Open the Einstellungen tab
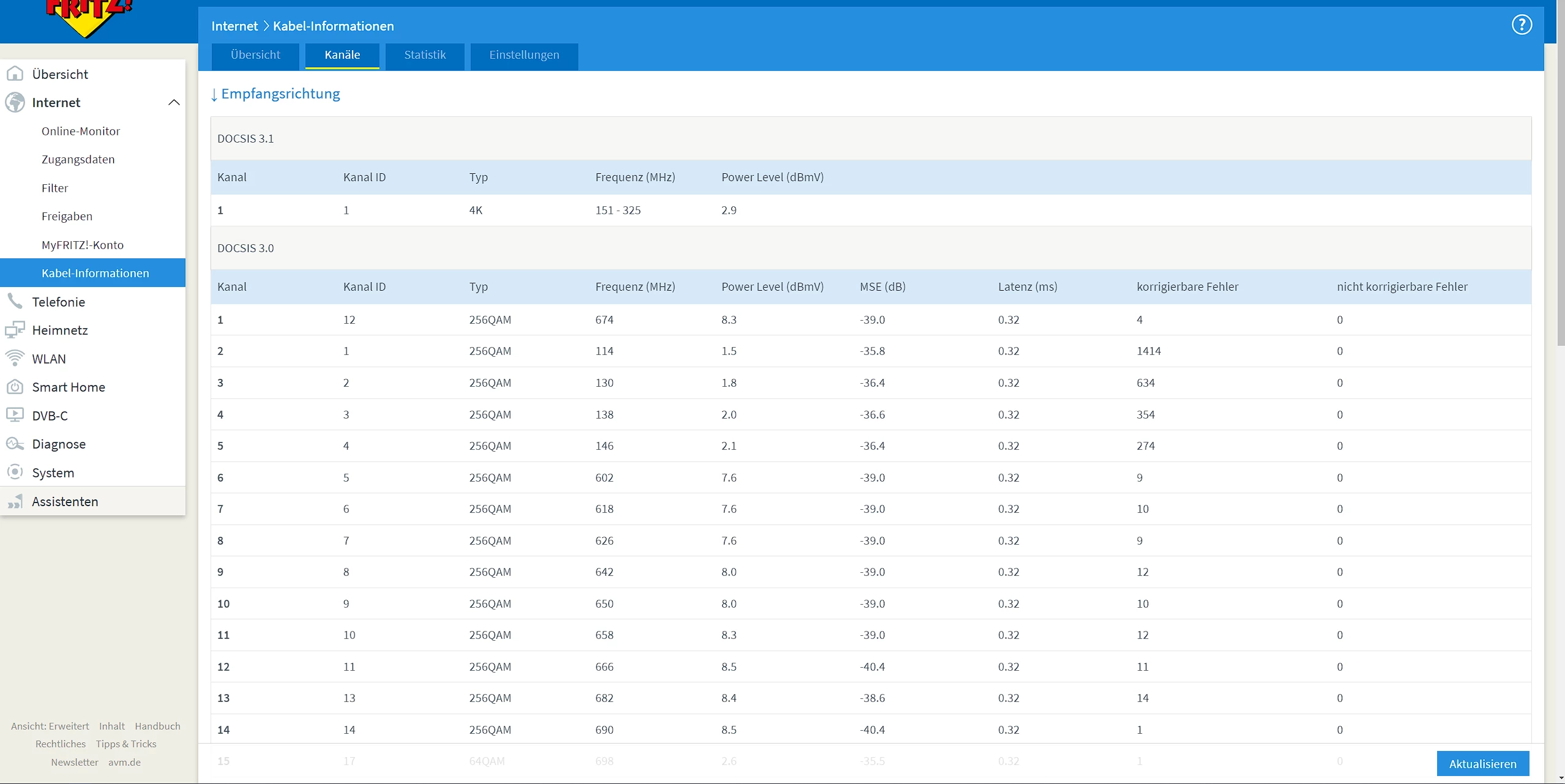This screenshot has height=784, width=1565. tap(524, 55)
